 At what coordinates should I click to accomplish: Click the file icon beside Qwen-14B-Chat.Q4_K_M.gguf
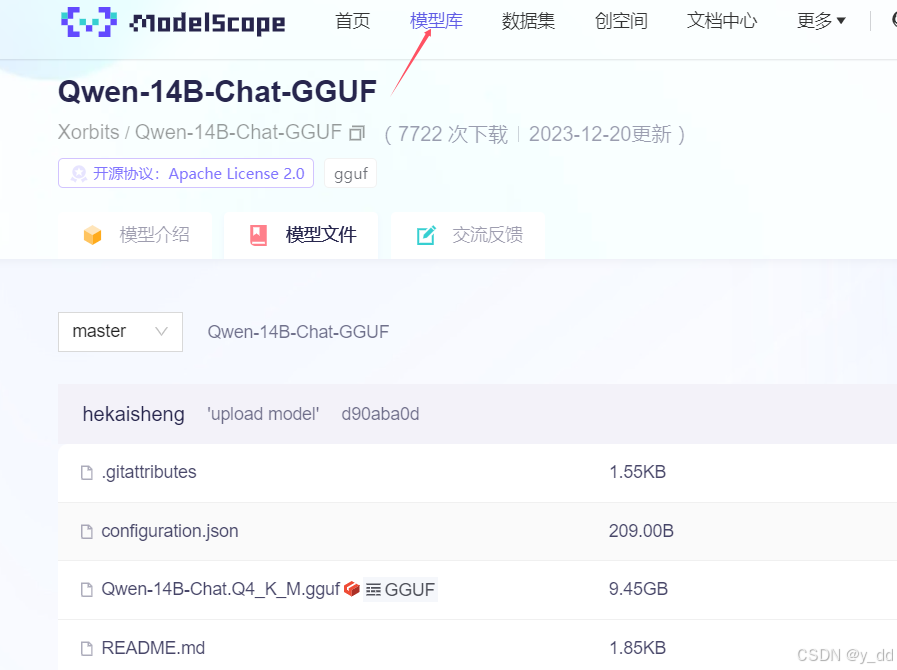tap(87, 589)
